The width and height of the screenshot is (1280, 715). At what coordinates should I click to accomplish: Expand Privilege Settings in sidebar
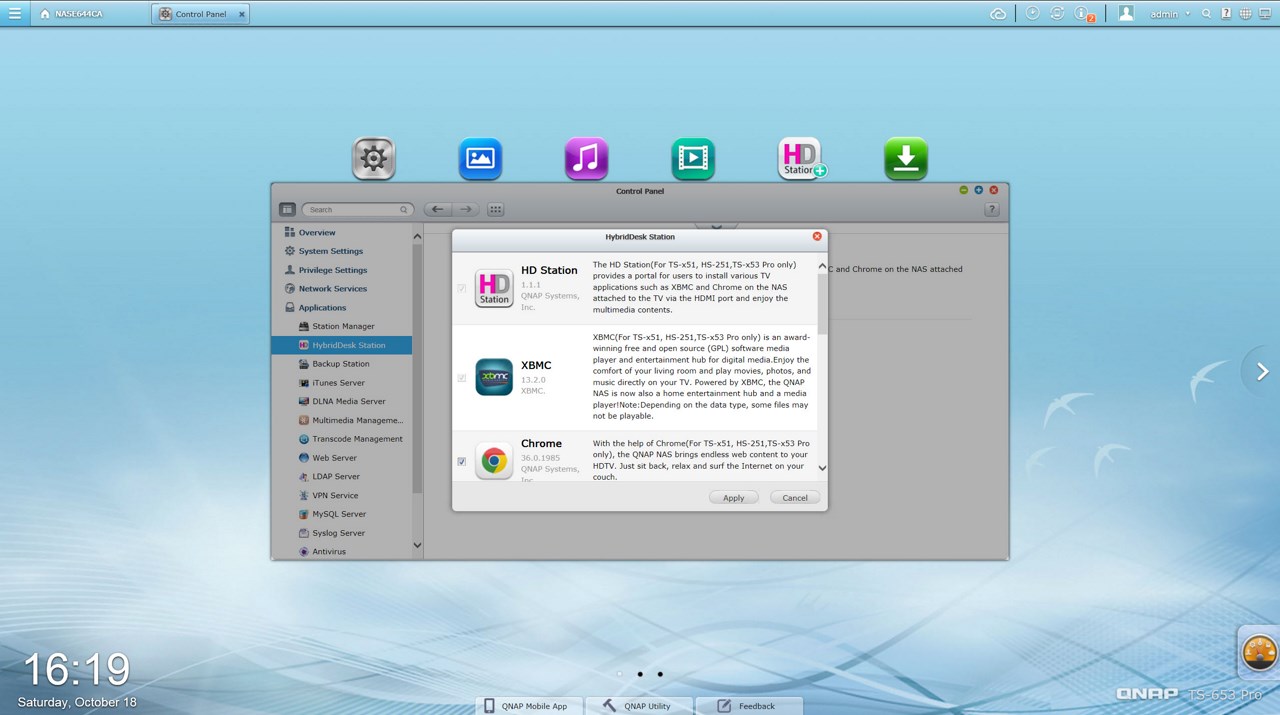coord(332,270)
